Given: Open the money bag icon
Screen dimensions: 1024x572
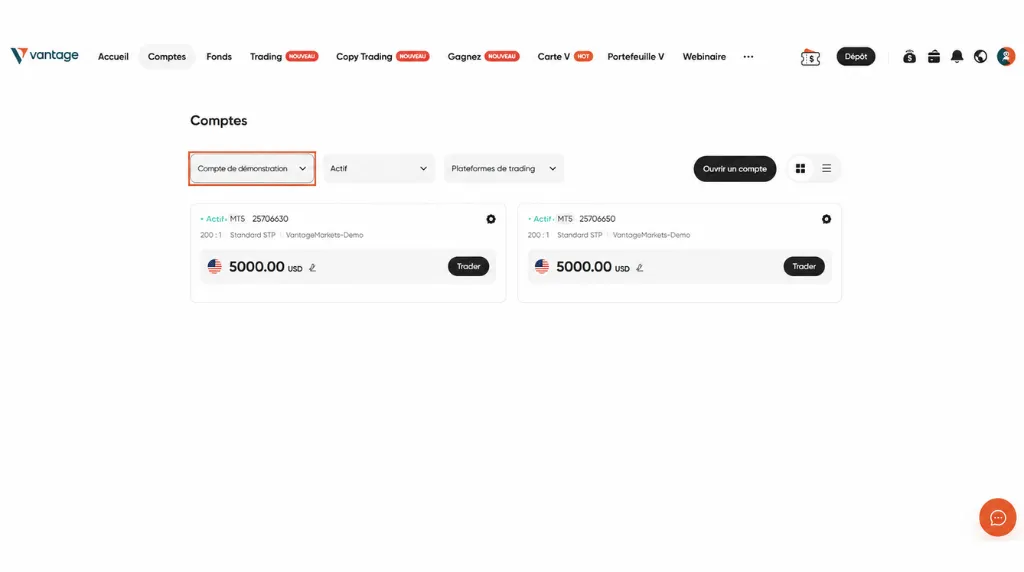Looking at the screenshot, I should click(909, 57).
